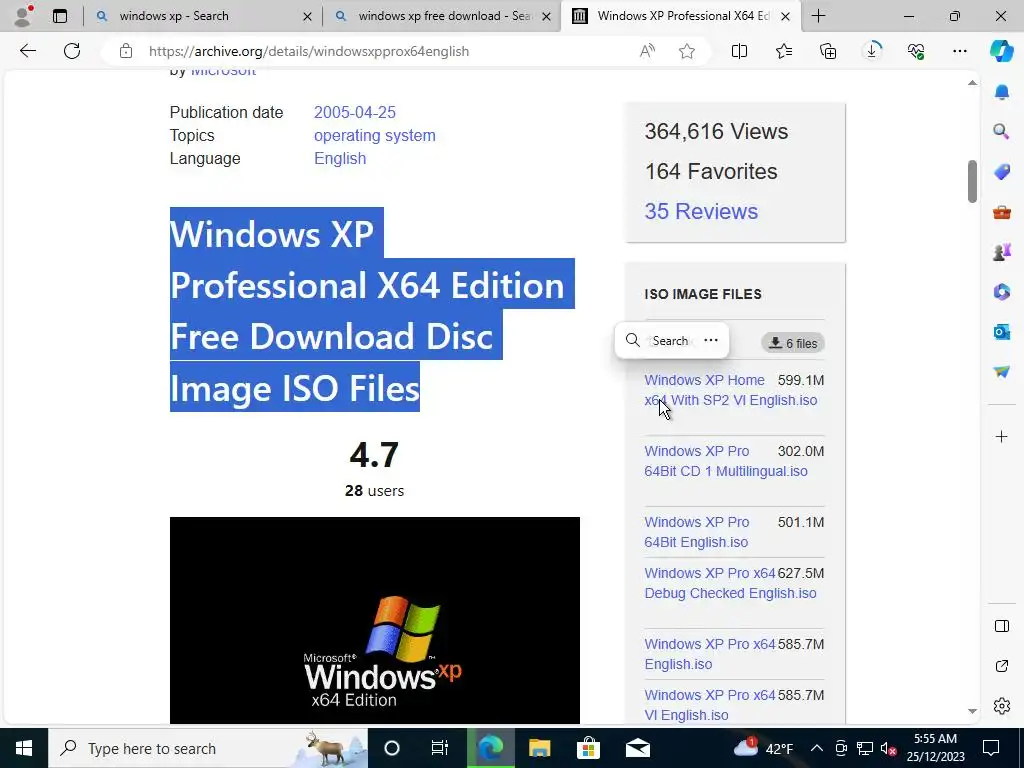Screen dimensions: 1024x768
Task: Click the Windows XP x64 Edition image
Action: click(x=375, y=620)
